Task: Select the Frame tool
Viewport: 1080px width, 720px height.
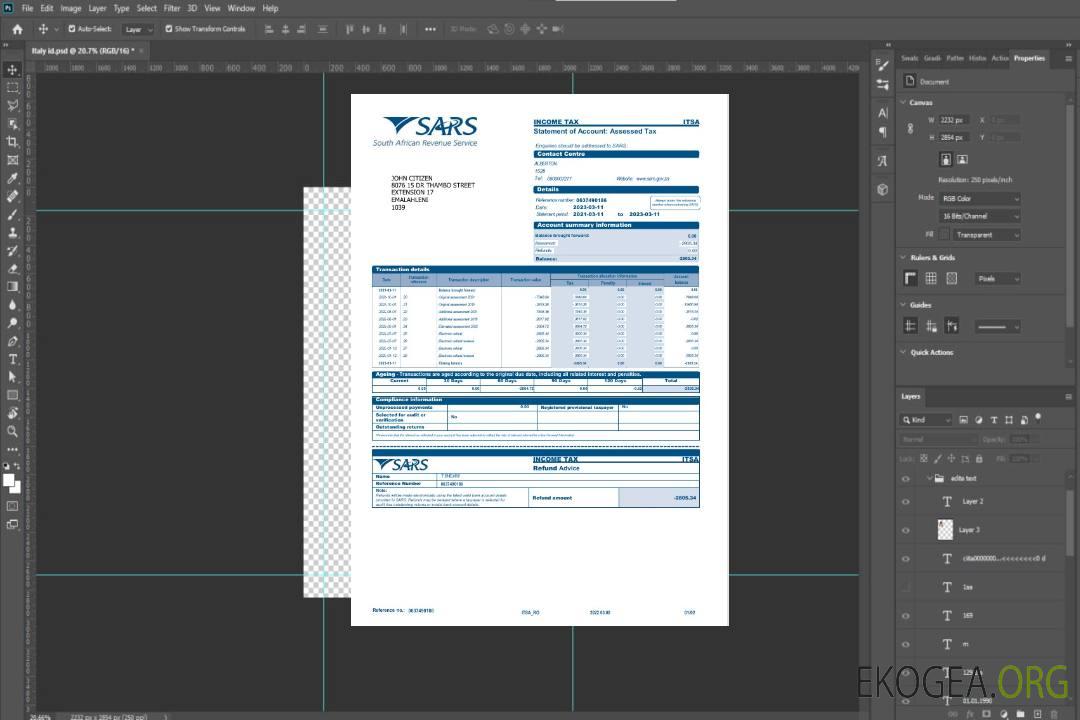Action: point(12,160)
